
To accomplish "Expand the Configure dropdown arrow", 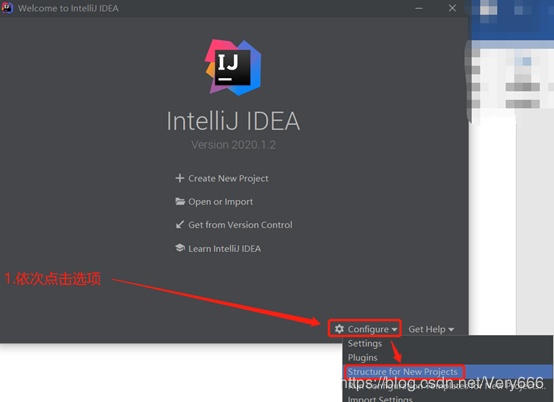I will click(394, 330).
